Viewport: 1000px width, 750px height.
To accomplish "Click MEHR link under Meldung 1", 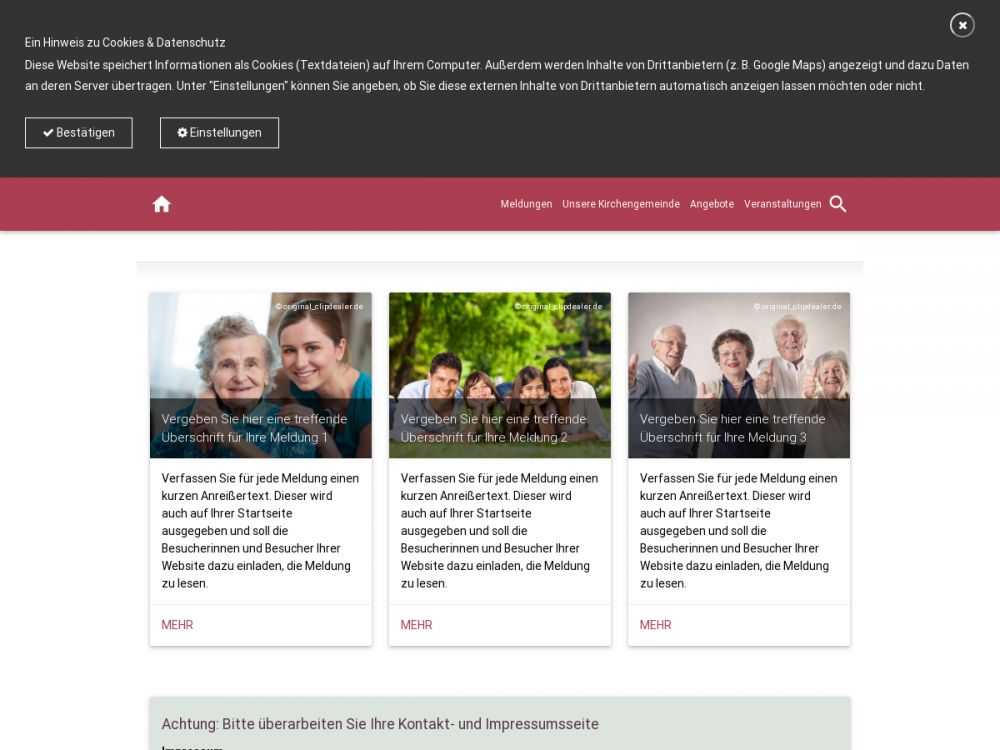I will click(177, 625).
